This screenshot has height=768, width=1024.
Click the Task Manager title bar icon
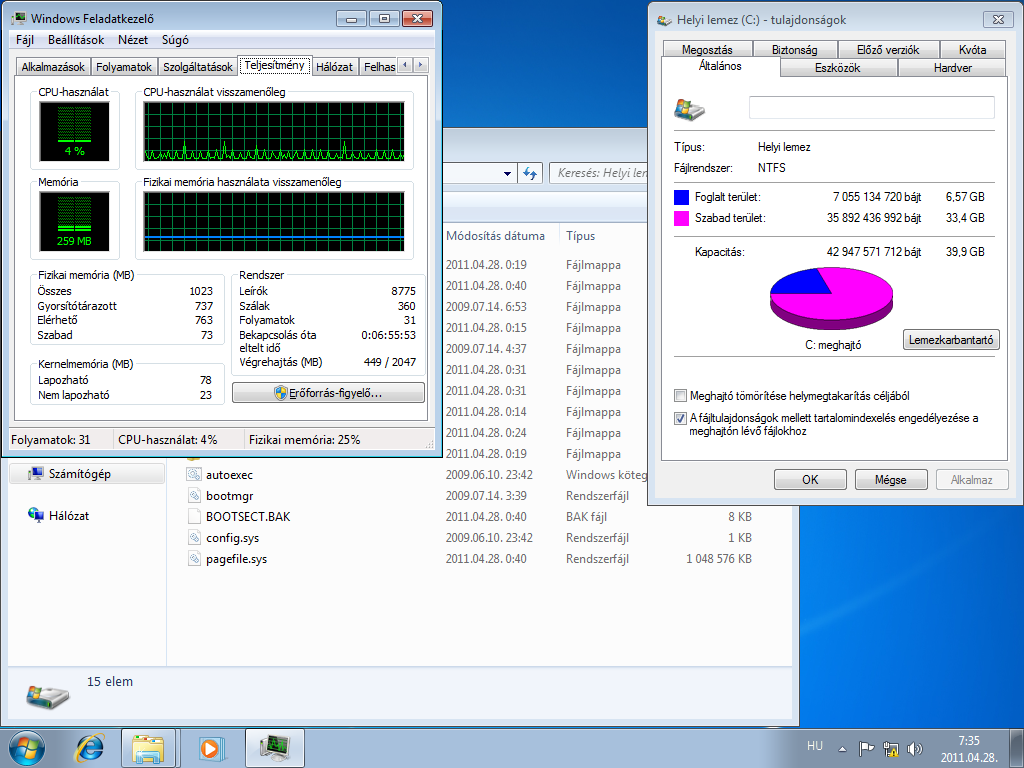[19, 18]
